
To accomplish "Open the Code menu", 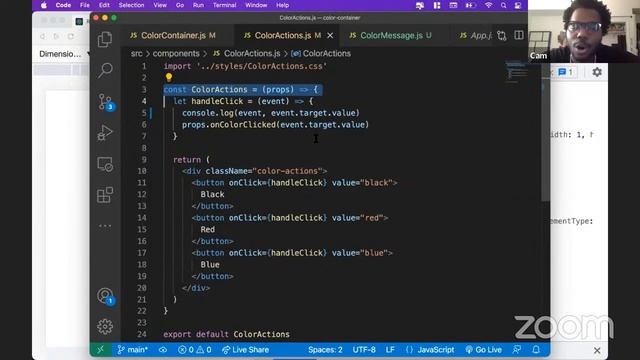I will point(63,5).
